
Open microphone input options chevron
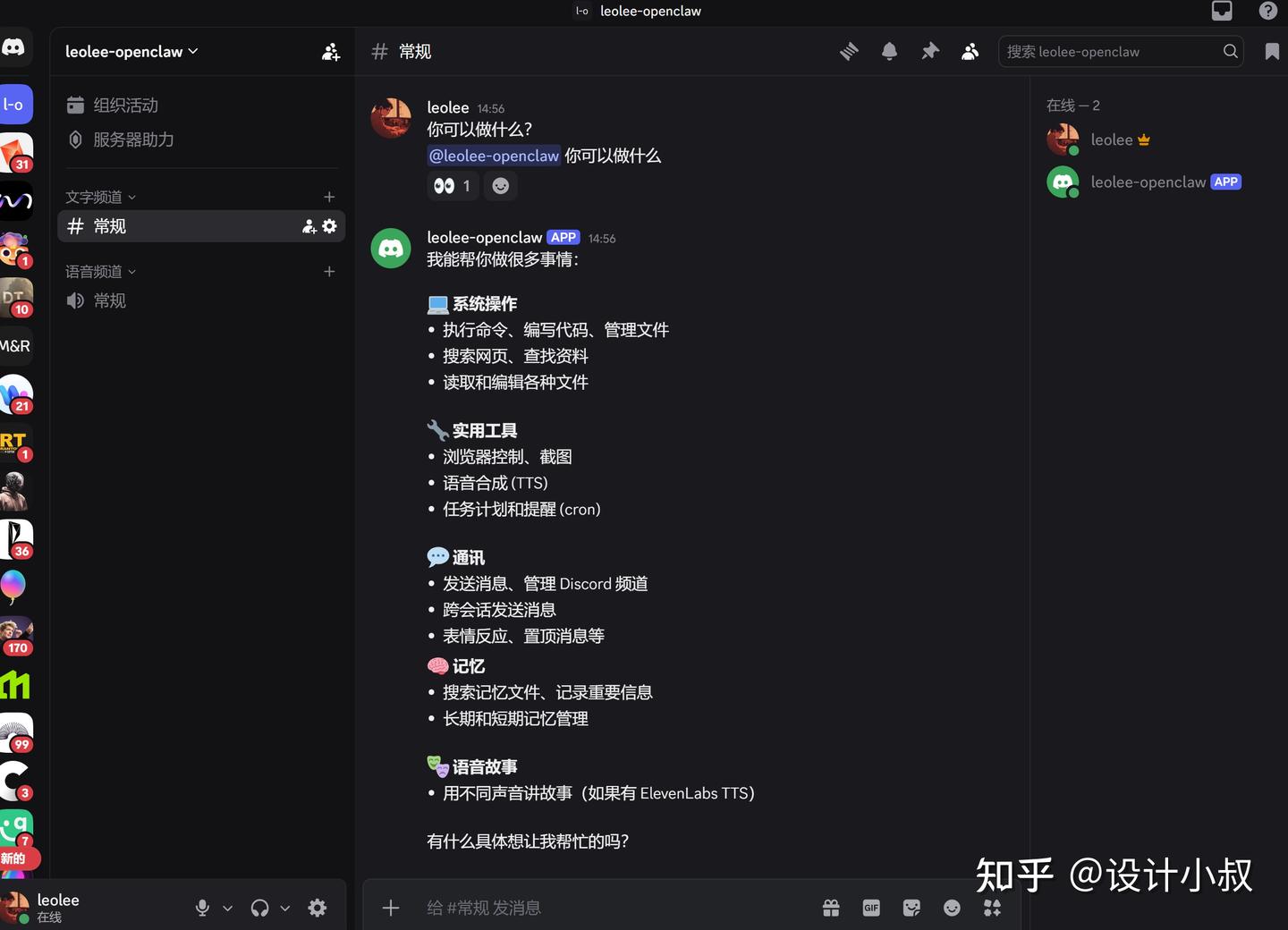click(227, 908)
